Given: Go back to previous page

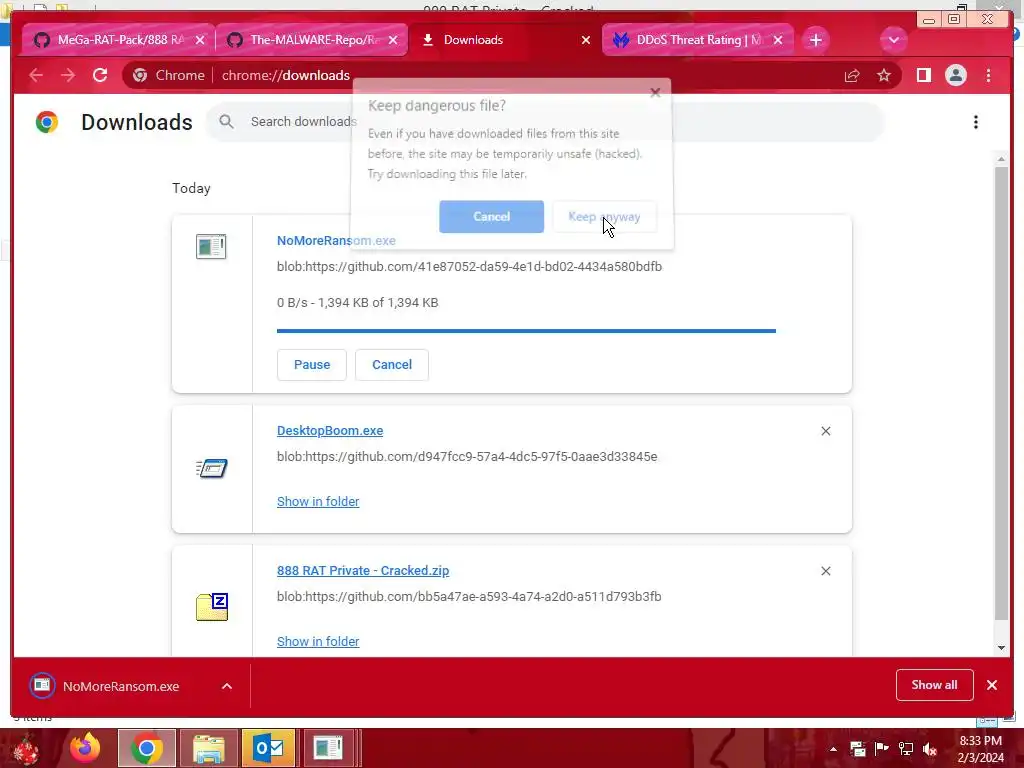Looking at the screenshot, I should [x=36, y=76].
